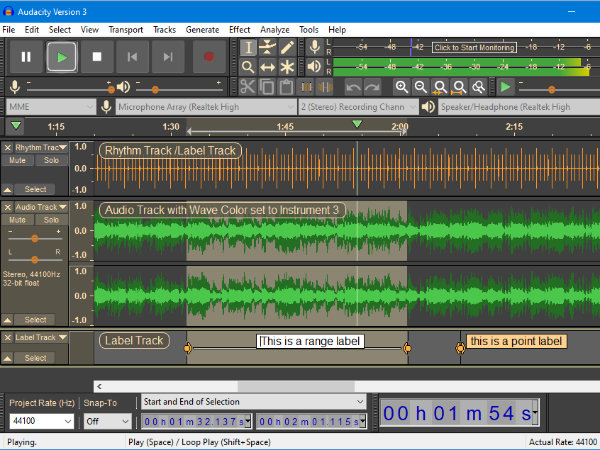Open the Edit menu
This screenshot has height=450, width=600.
[32, 29]
